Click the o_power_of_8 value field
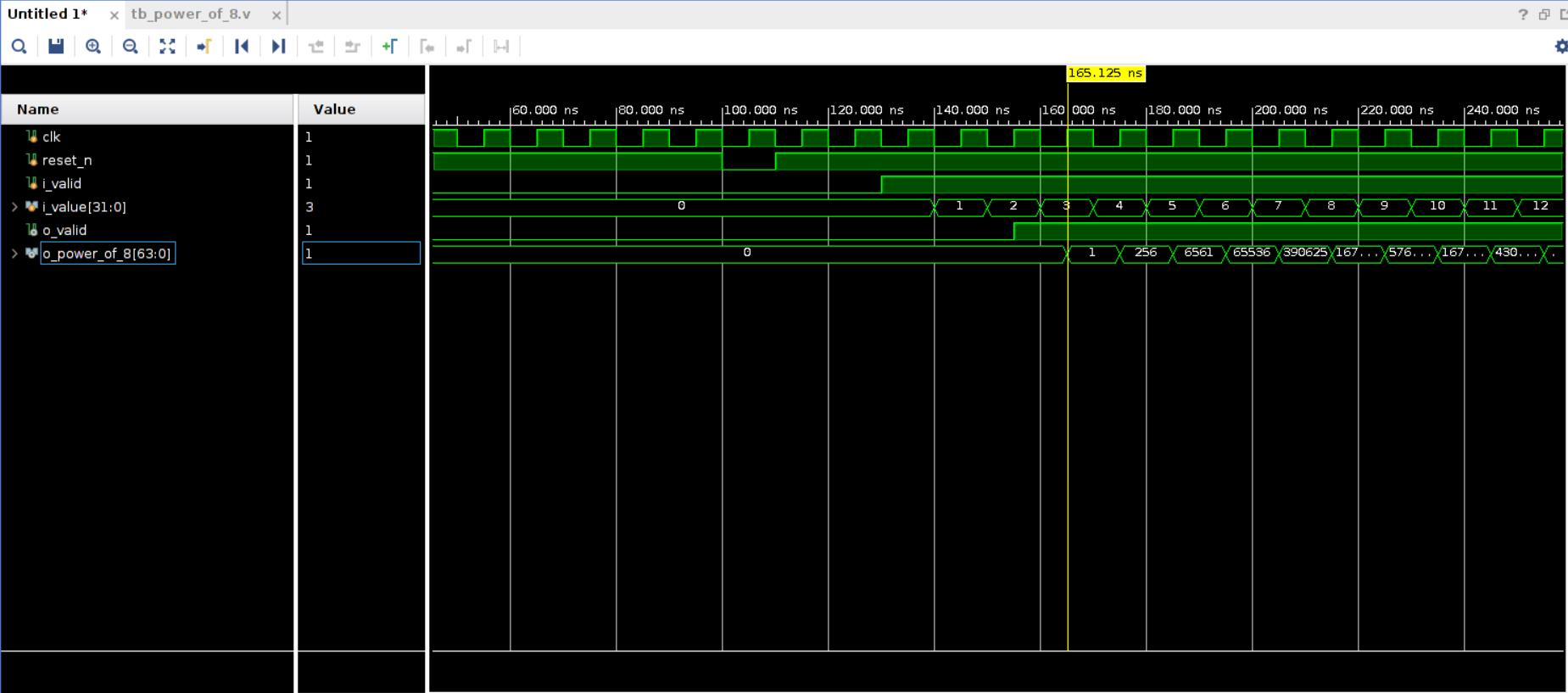The width and height of the screenshot is (1568, 693). (361, 253)
